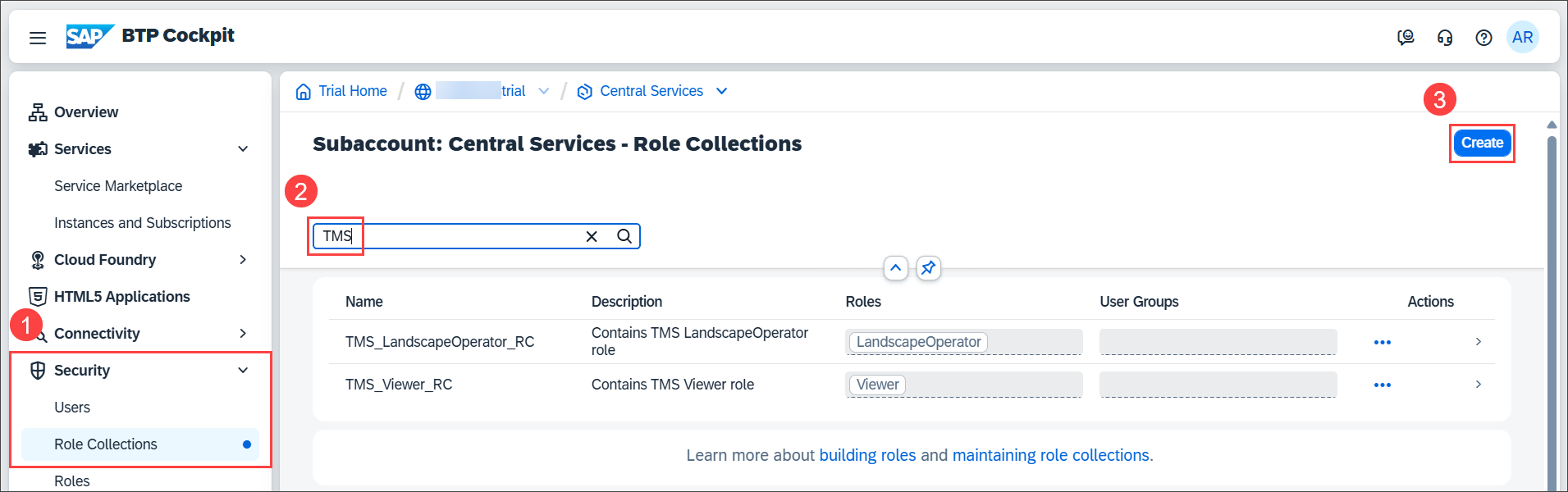Click the Cloud Foundry icon
The width and height of the screenshot is (1568, 492).
[x=38, y=260]
